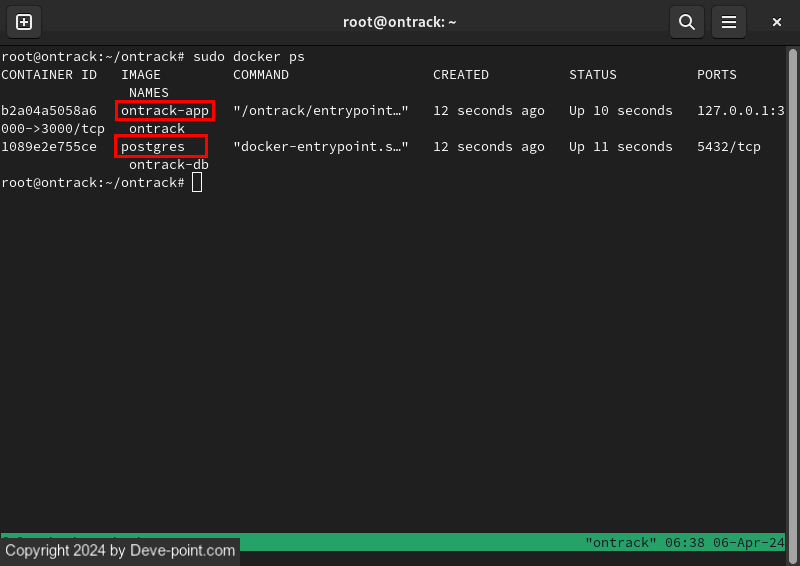This screenshot has width=800, height=566.
Task: Click container ID b2a04a5058a6
Action: point(49,111)
